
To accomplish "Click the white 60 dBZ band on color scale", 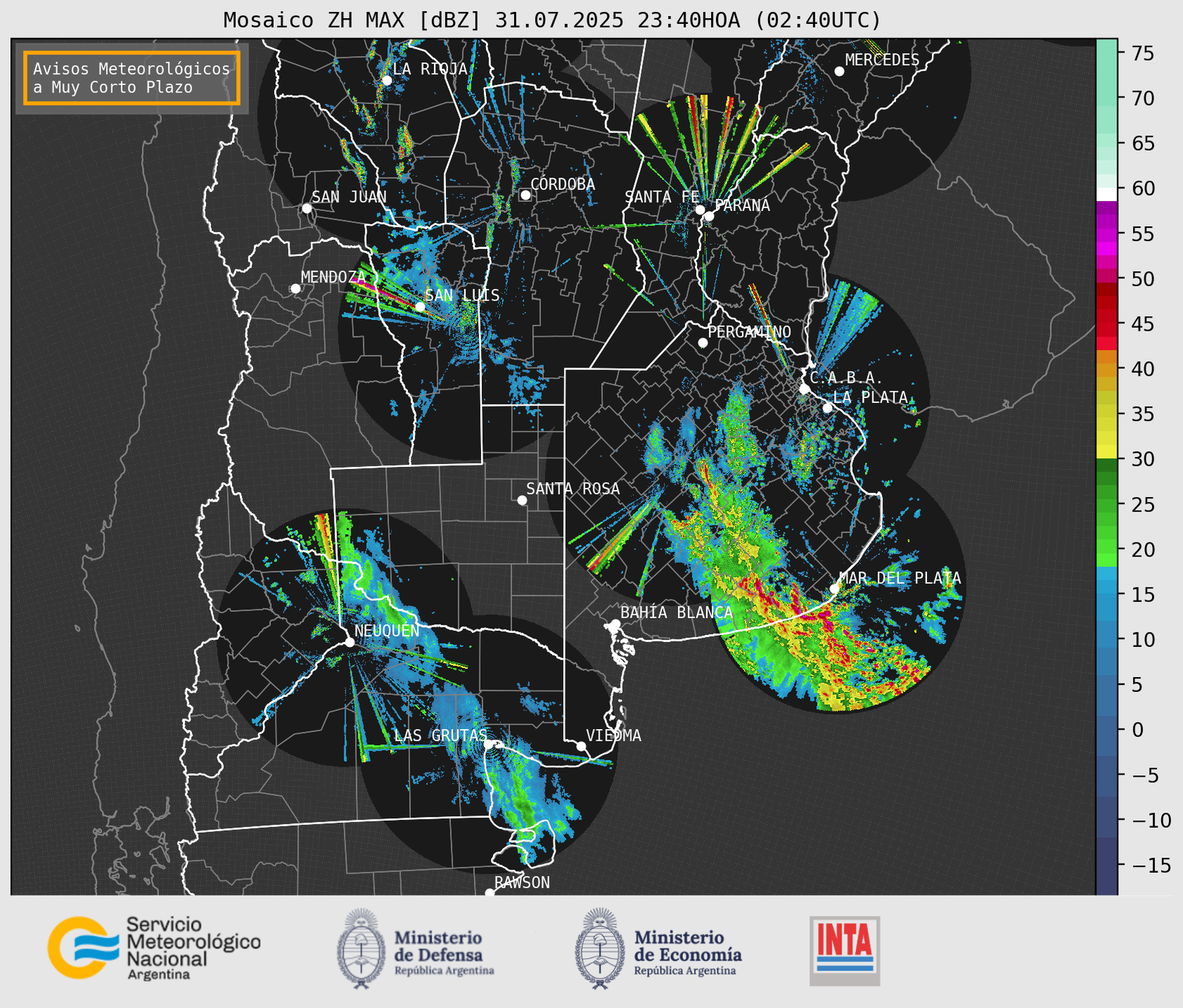I will [x=1107, y=194].
